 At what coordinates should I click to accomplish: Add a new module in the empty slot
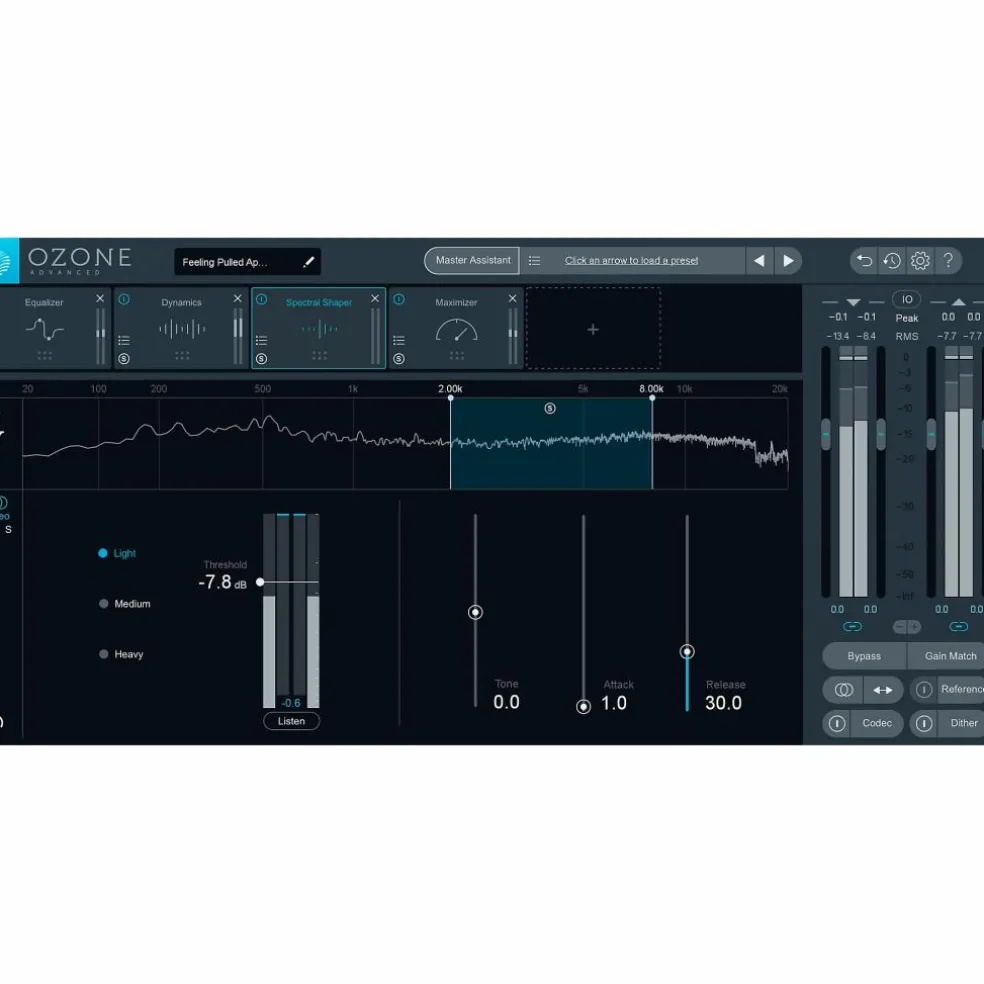coord(593,329)
